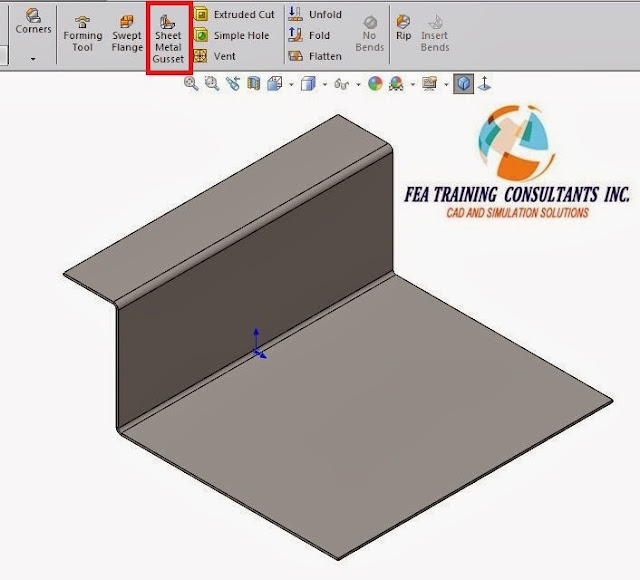Click the Insert Bends command
640x580 pixels.
(435, 34)
